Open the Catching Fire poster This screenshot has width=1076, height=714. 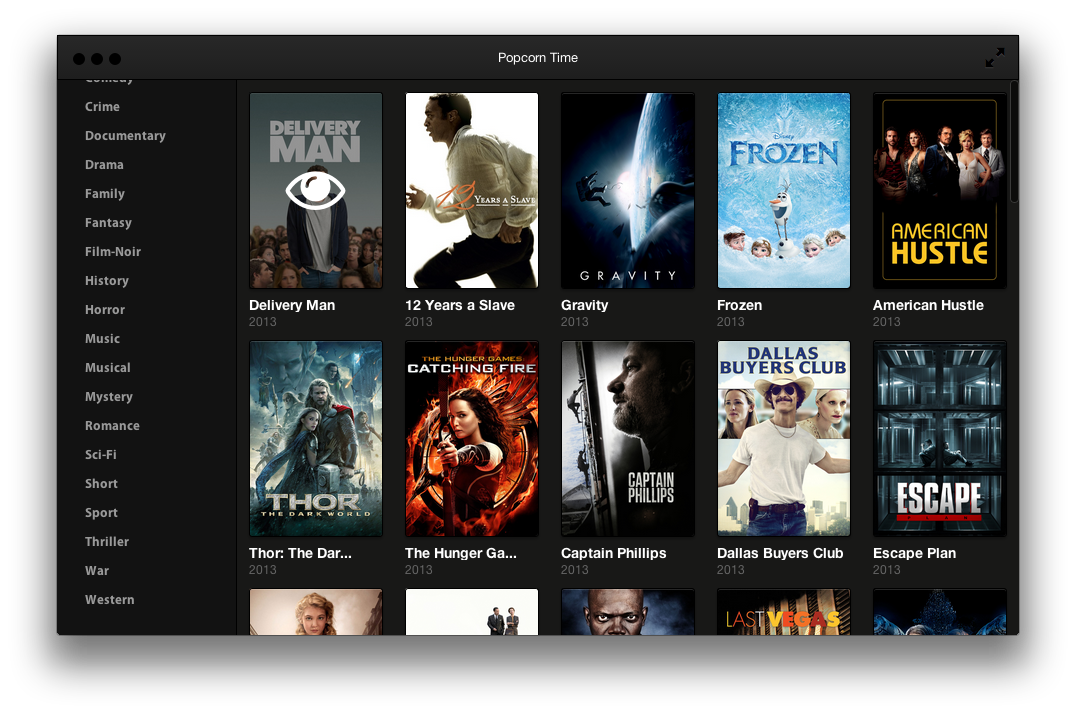coord(471,439)
